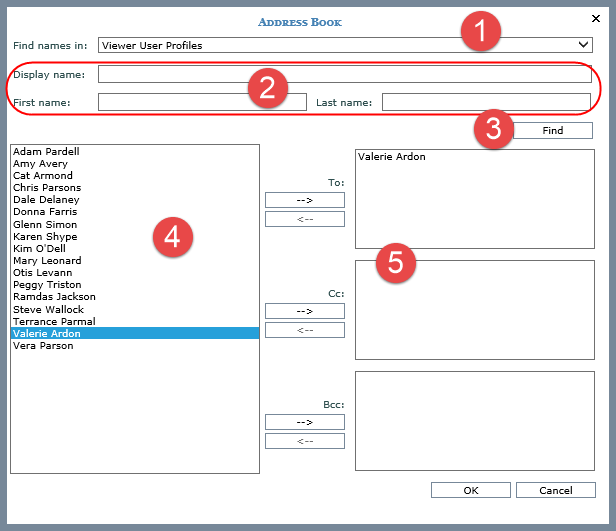Viewport: 616px width, 531px height.
Task: Open the 'Find names in' dropdown
Action: (345, 45)
